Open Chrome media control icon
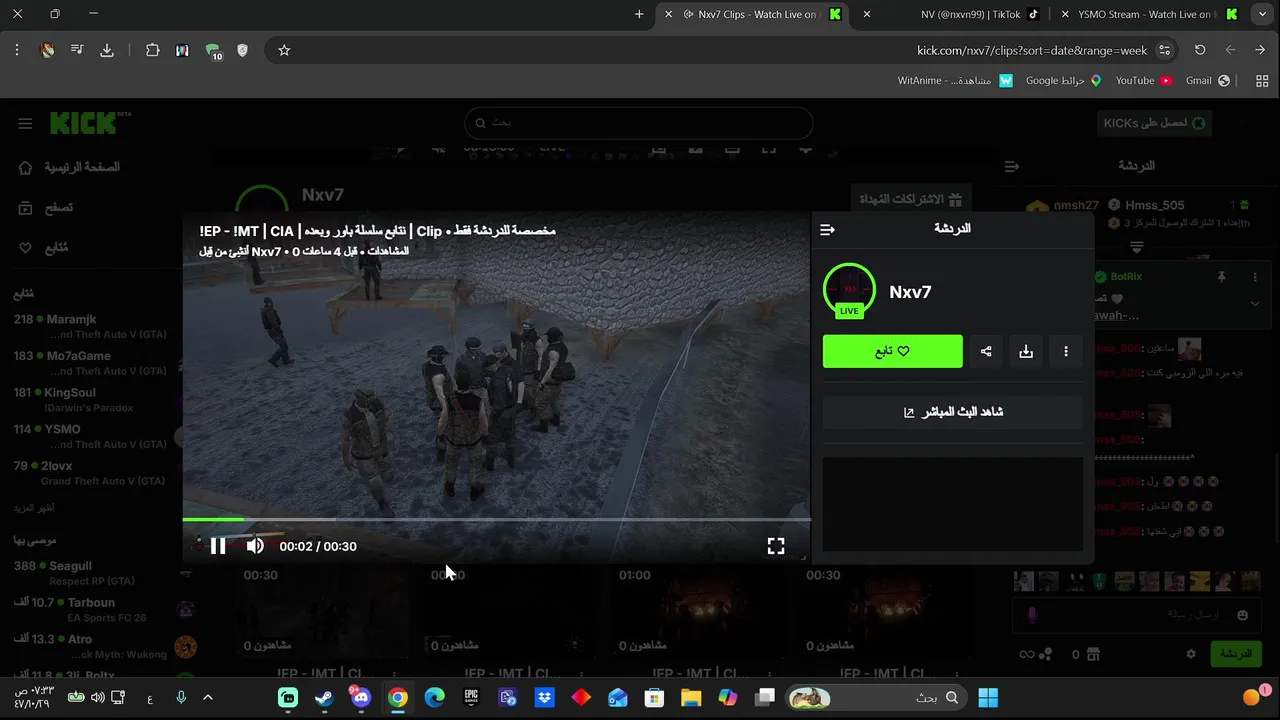Image resolution: width=1280 pixels, height=720 pixels. pos(77,50)
